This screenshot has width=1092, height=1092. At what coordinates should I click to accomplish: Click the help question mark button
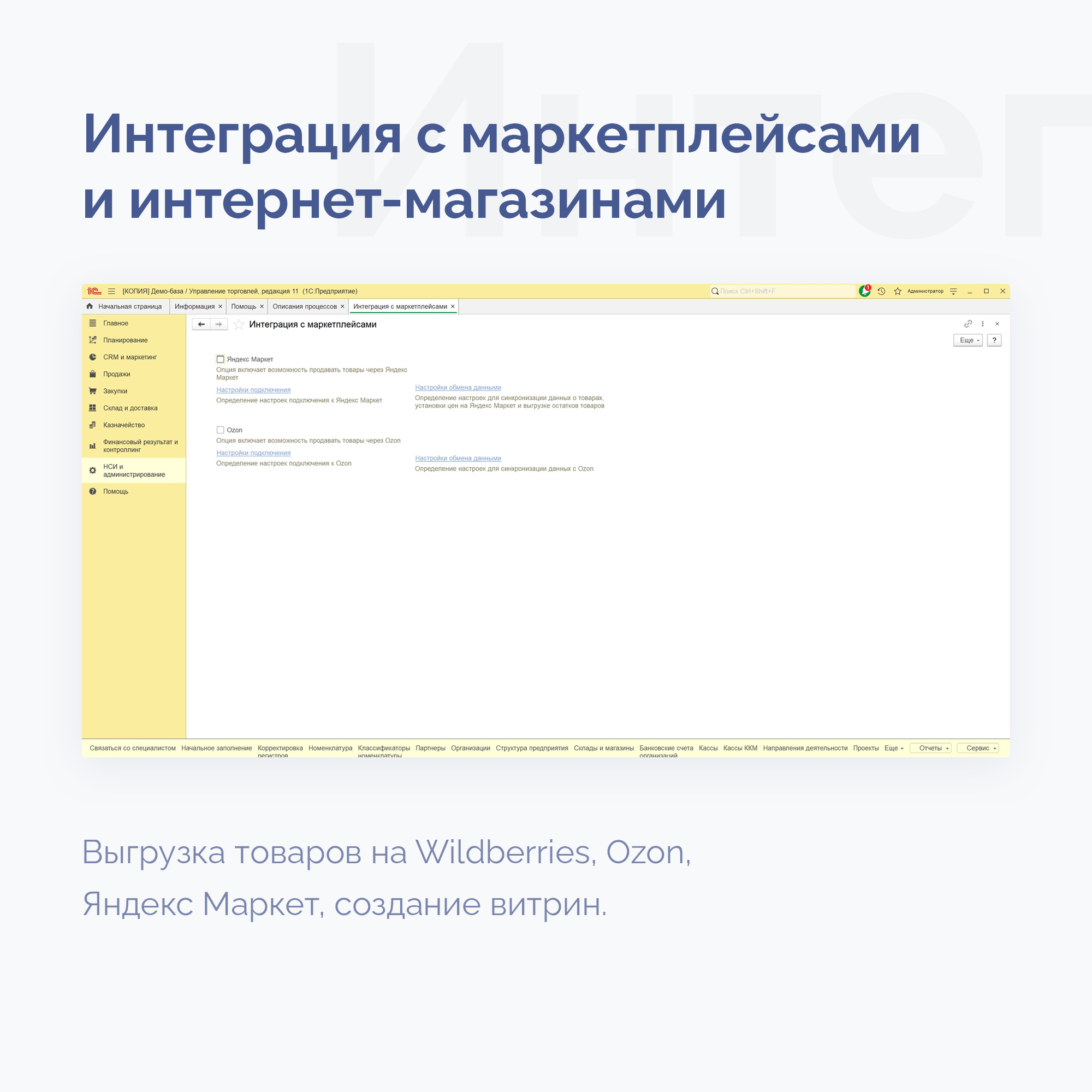994,340
